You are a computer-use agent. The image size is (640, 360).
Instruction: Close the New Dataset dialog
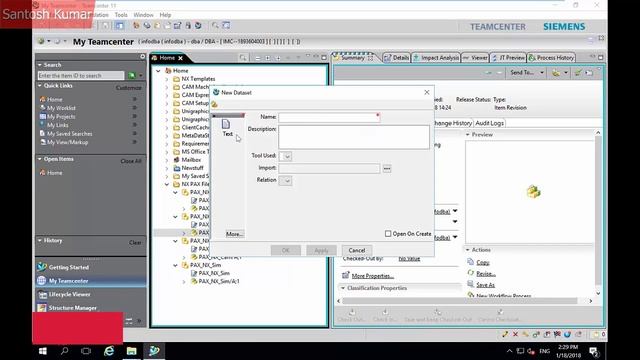[x=427, y=93]
